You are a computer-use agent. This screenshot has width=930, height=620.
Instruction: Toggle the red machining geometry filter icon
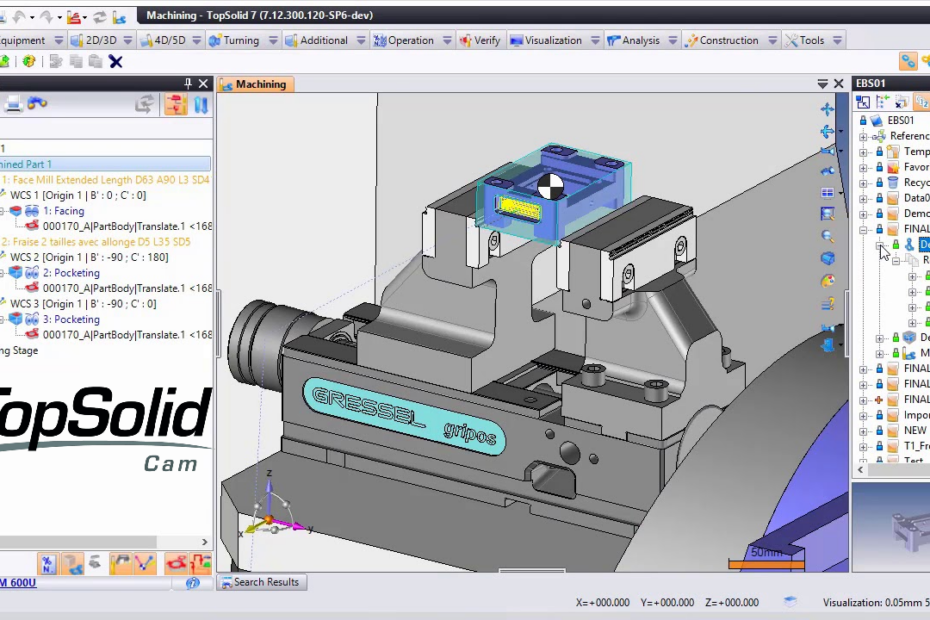(176, 564)
